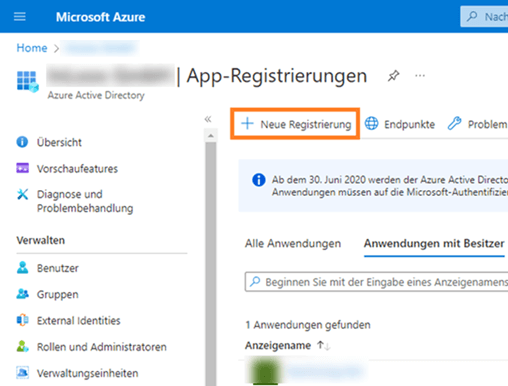Switch to Alle Anwendungen tab

point(293,244)
